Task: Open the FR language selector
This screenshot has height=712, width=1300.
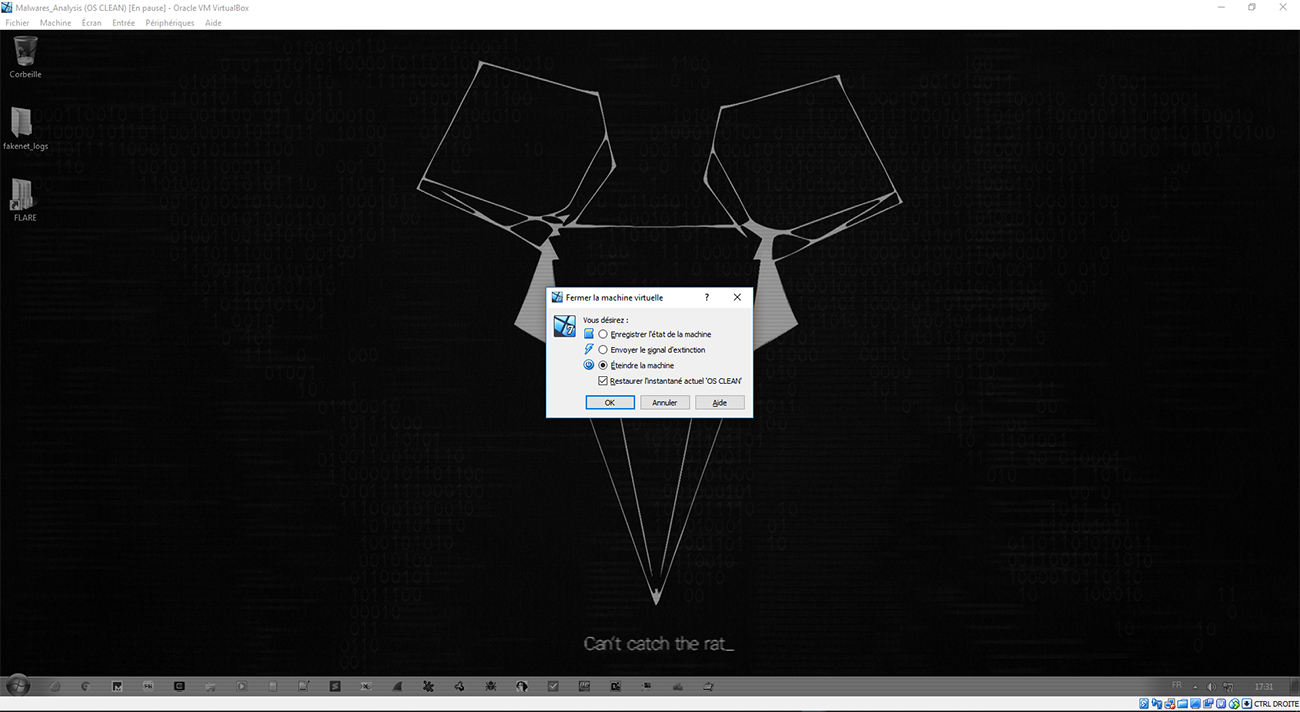Action: point(1175,686)
